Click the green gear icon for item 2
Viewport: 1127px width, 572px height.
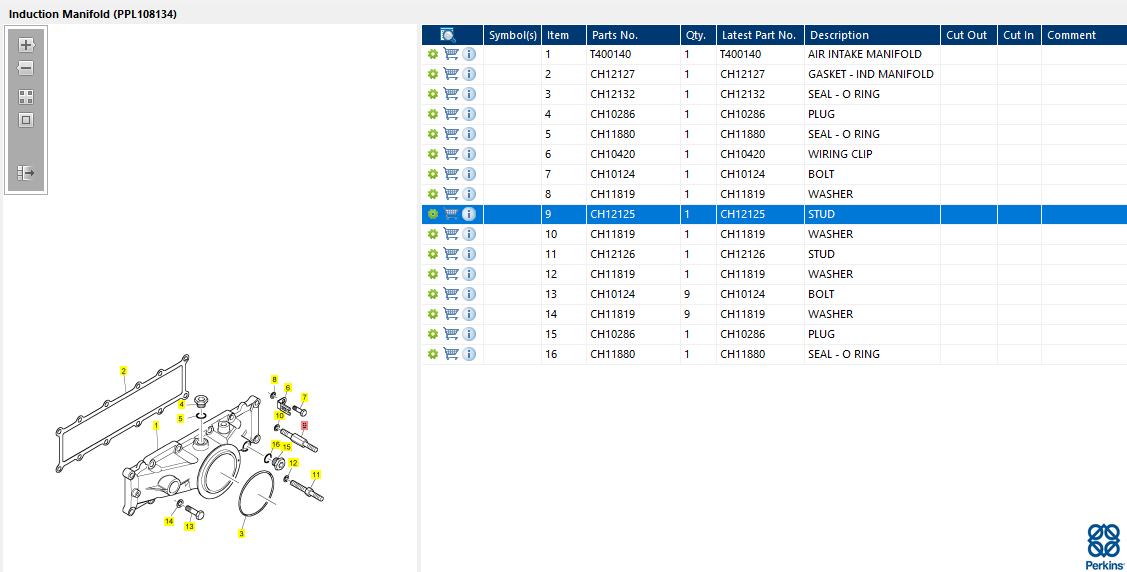click(433, 74)
